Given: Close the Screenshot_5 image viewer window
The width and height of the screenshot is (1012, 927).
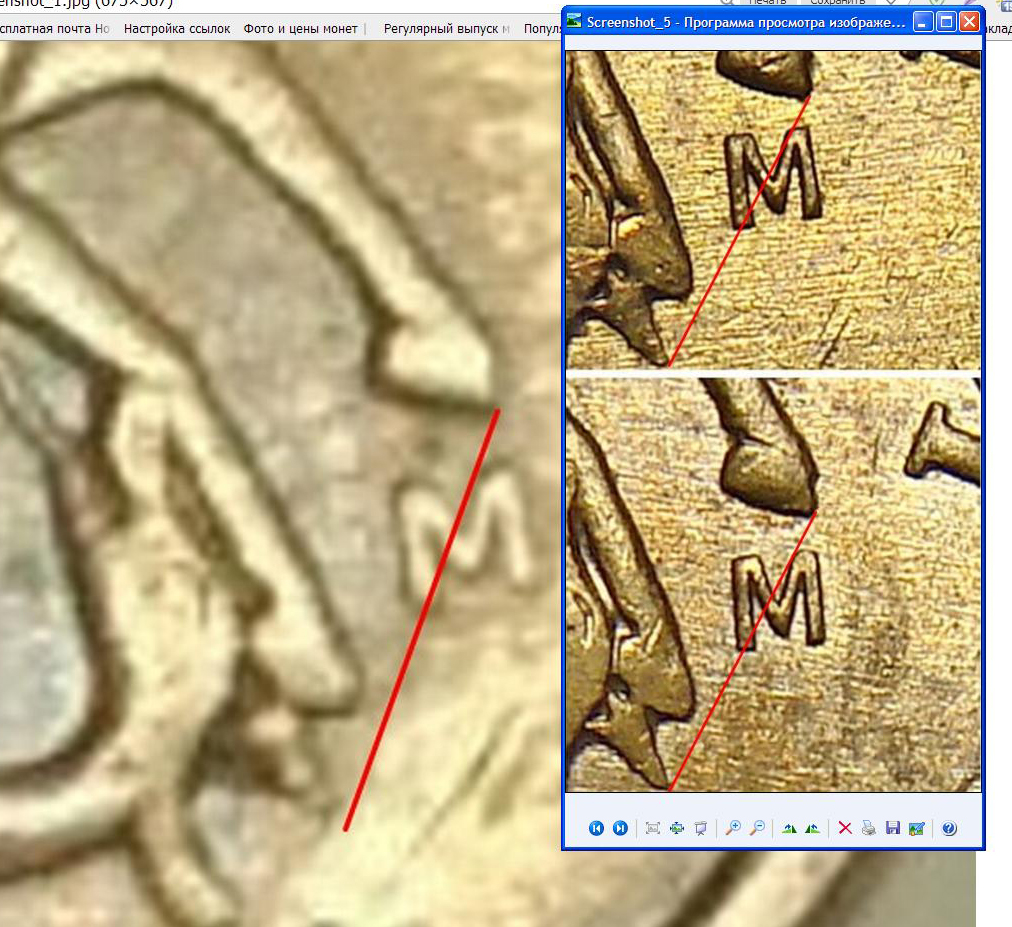Looking at the screenshot, I should [969, 21].
